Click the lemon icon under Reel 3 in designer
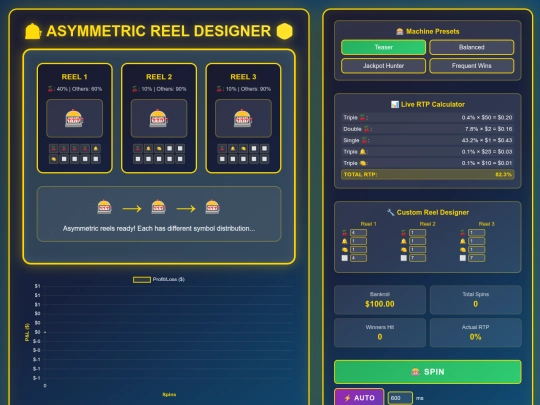 (x=463, y=250)
